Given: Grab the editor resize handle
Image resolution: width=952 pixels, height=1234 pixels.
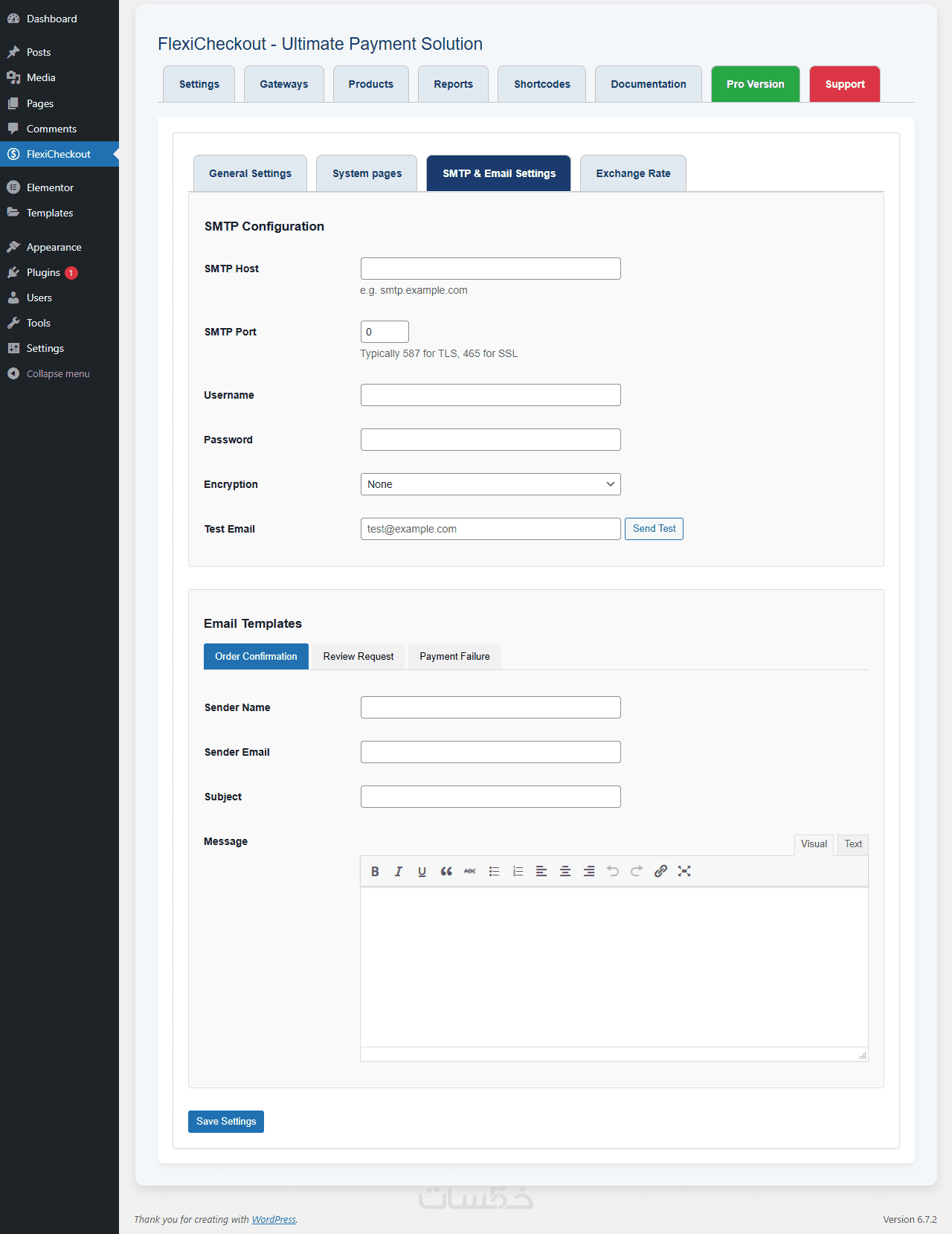Looking at the screenshot, I should tap(863, 1055).
